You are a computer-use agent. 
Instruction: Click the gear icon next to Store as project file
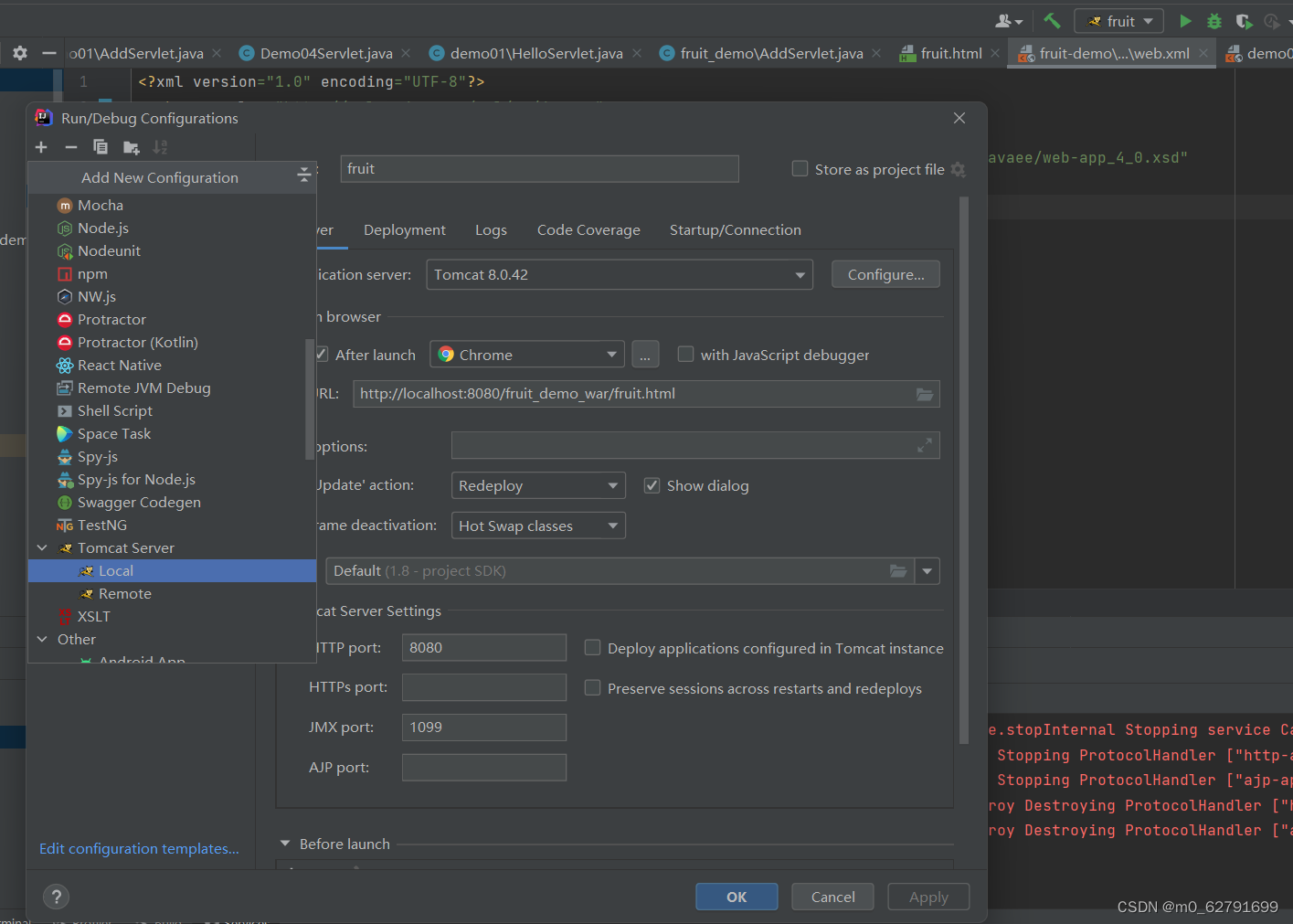[958, 169]
